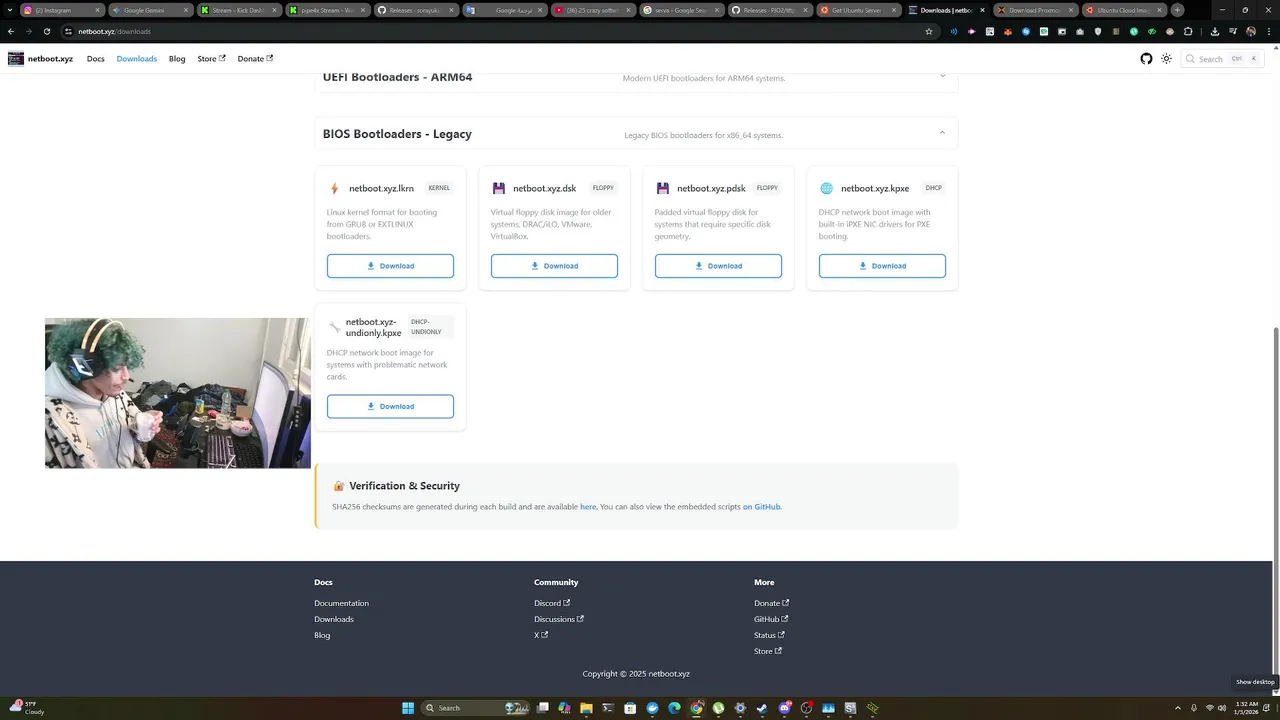Viewport: 1280px width, 720px height.
Task: Click the MetaMask fox extension icon
Action: pos(1008,31)
